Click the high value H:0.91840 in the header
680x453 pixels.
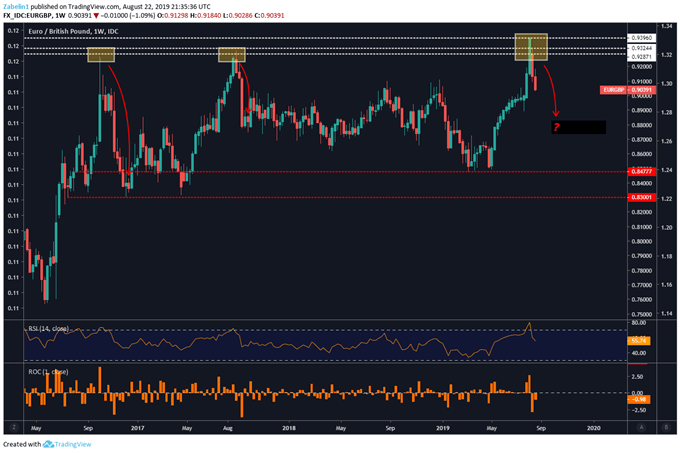click(x=206, y=15)
